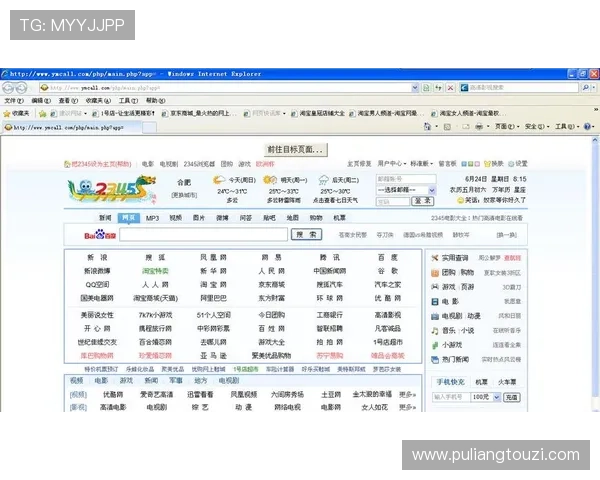The image size is (600, 480).
Task: Click the Baidu paw logo
Action: 100,234
